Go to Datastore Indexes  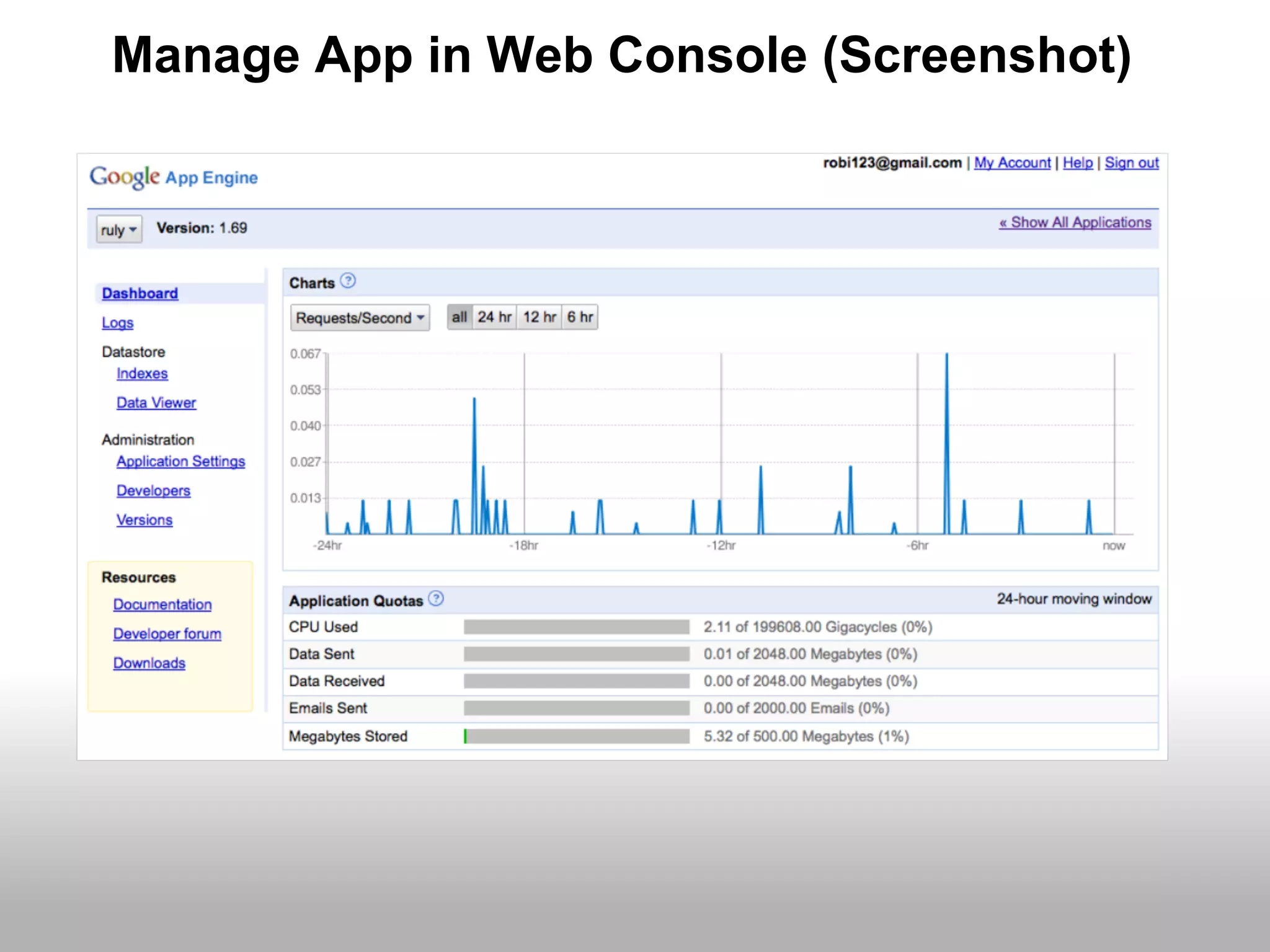(142, 374)
